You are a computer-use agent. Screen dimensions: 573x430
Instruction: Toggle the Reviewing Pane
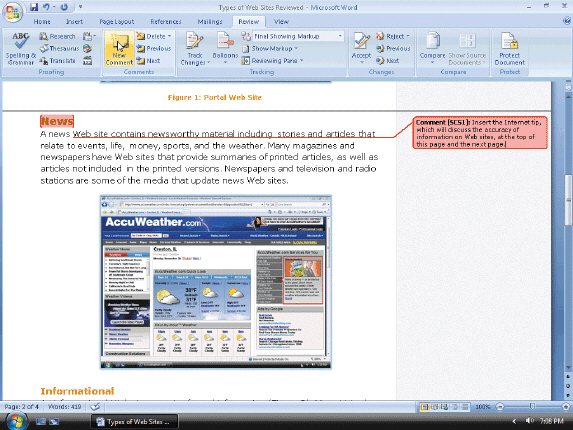click(270, 61)
